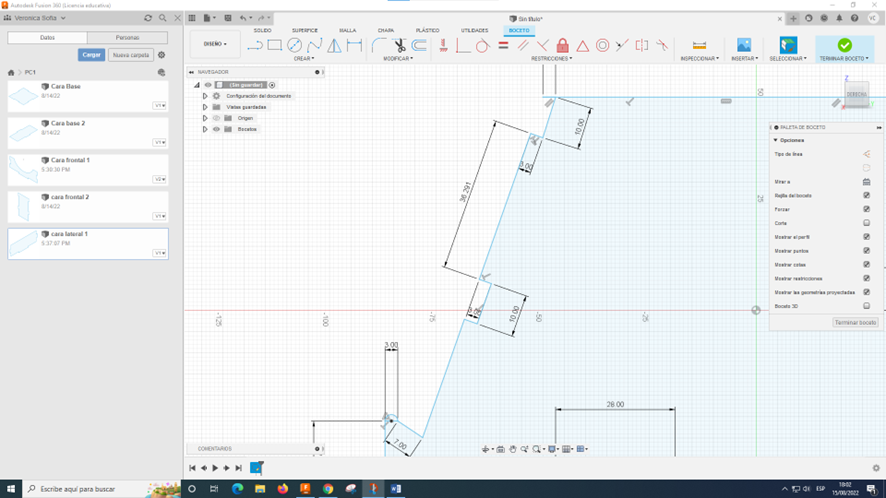Collapse the Opciones section
The image size is (886, 498).
(776, 140)
